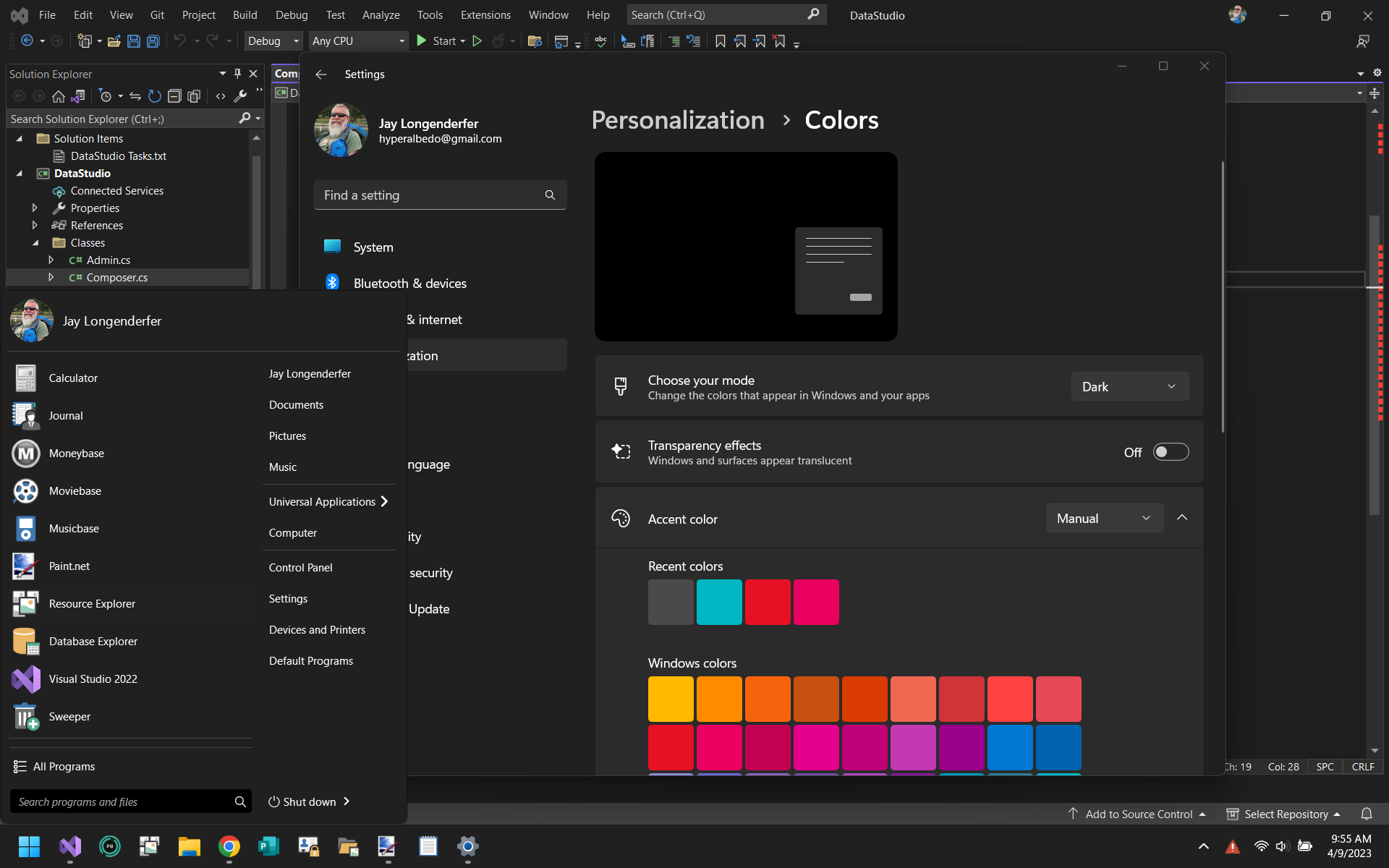Viewport: 1389px width, 868px height.
Task: Collapse the Accent color section chevron
Action: click(1182, 518)
